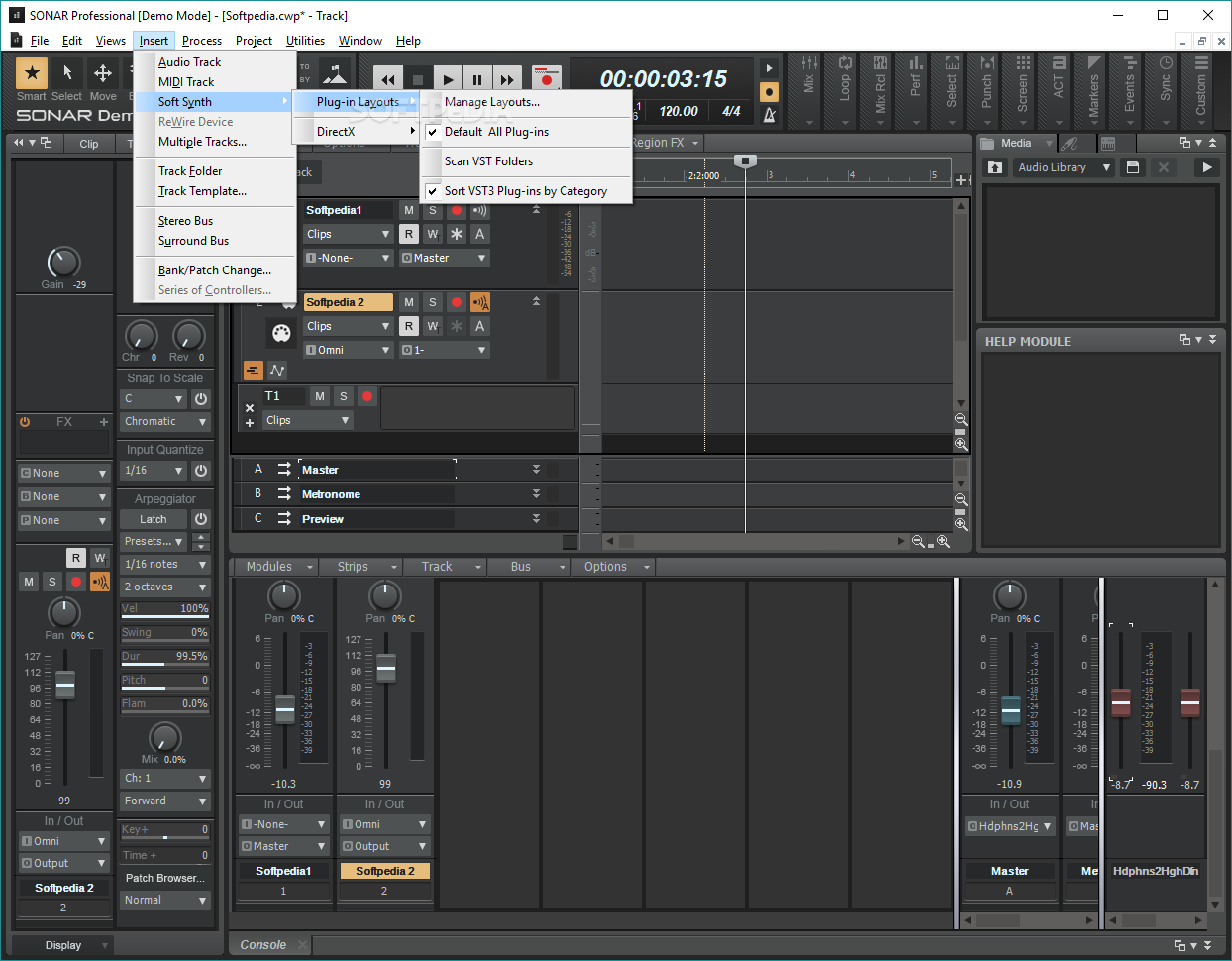Click the Softpedia 2 track name field
The image size is (1232, 961).
coord(349,302)
